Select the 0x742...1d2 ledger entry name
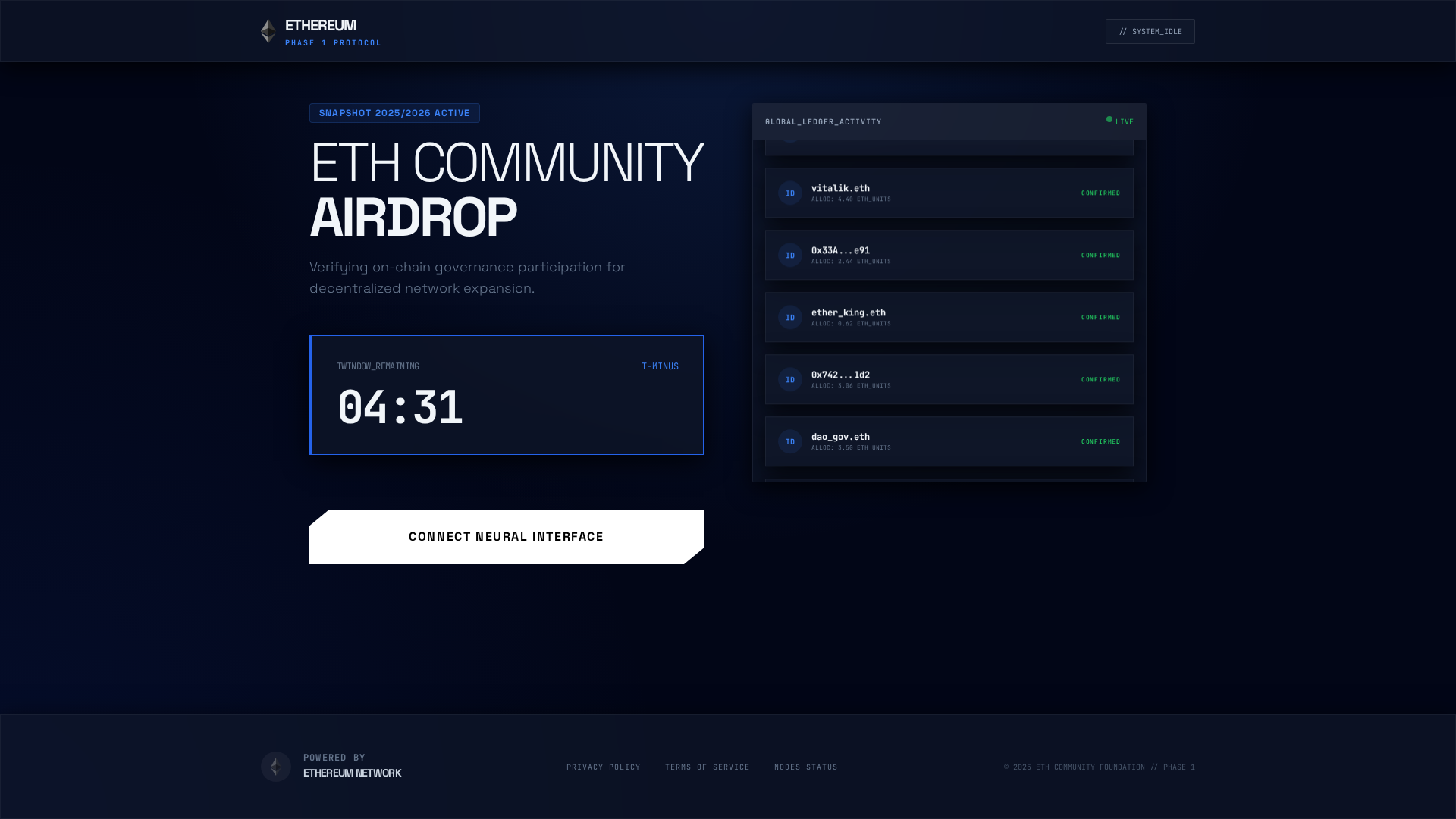1456x819 pixels. pyautogui.click(x=840, y=375)
